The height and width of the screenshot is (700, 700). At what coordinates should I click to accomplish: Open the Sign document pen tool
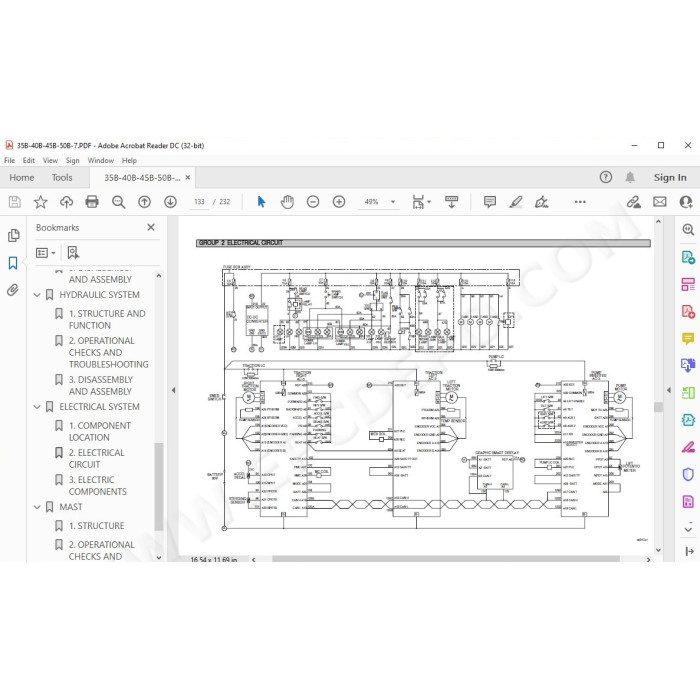click(542, 202)
